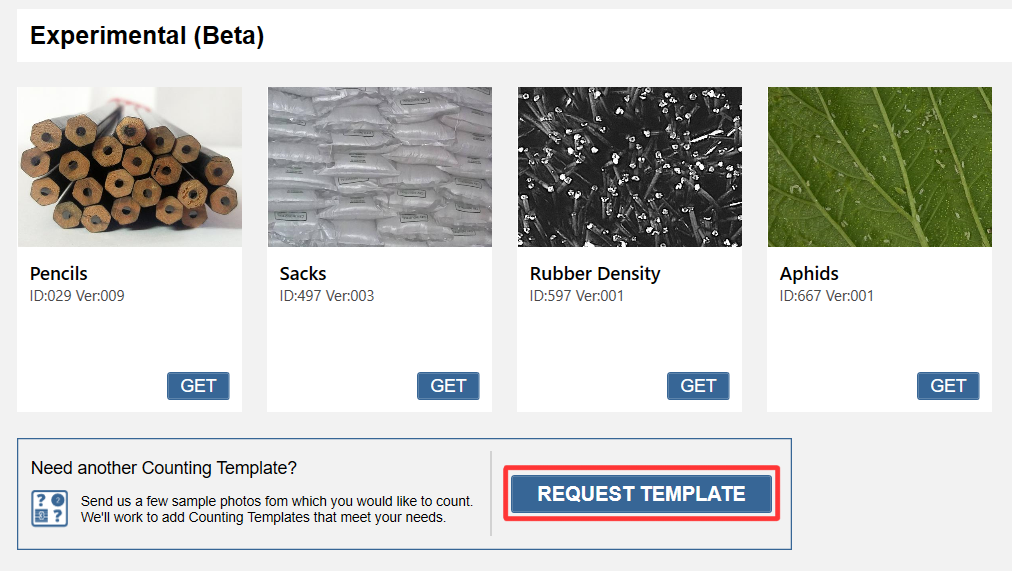This screenshot has height=571, width=1012.
Task: Select the Aphids leaf thumbnail
Action: 880,167
